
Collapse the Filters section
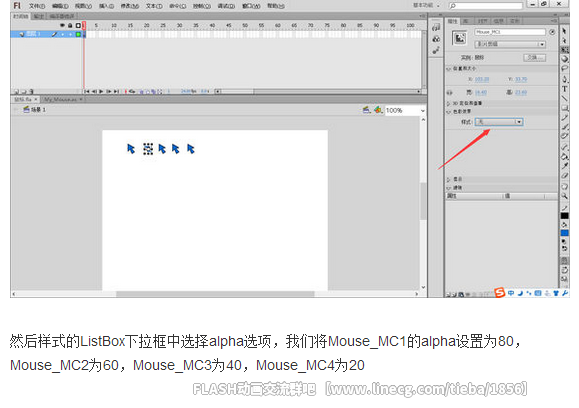click(x=449, y=188)
